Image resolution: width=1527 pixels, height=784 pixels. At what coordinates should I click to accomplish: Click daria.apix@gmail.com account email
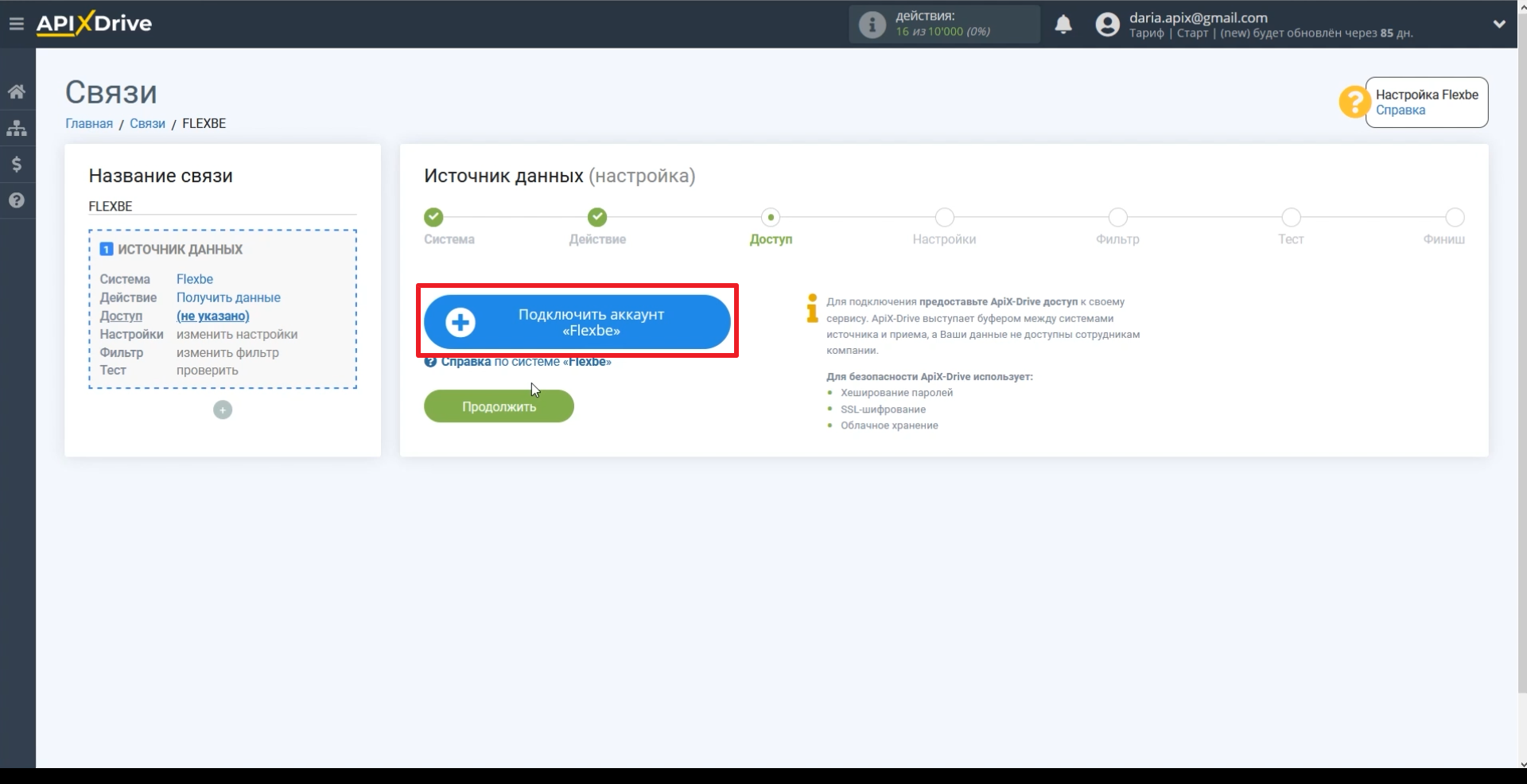(x=1199, y=17)
